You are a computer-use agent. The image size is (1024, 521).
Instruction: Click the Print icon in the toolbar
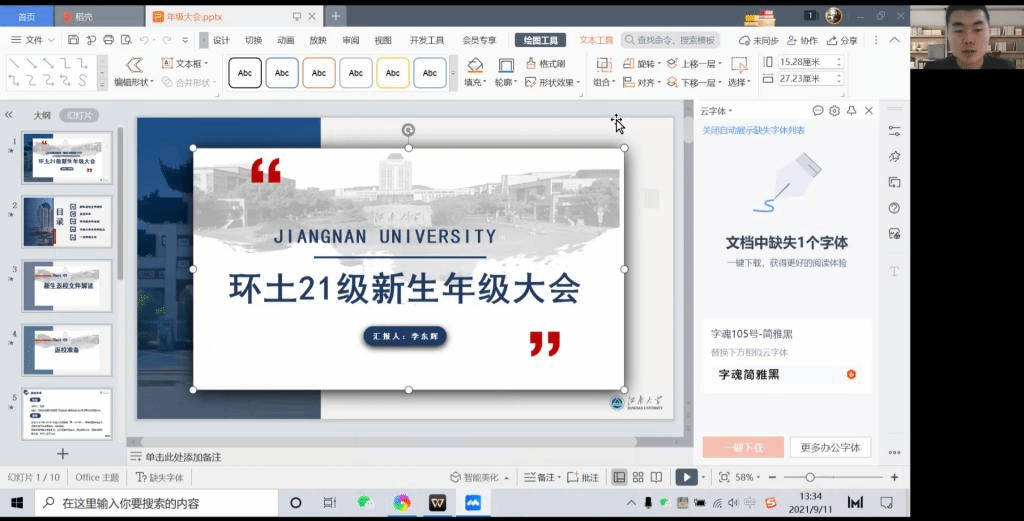(108, 40)
